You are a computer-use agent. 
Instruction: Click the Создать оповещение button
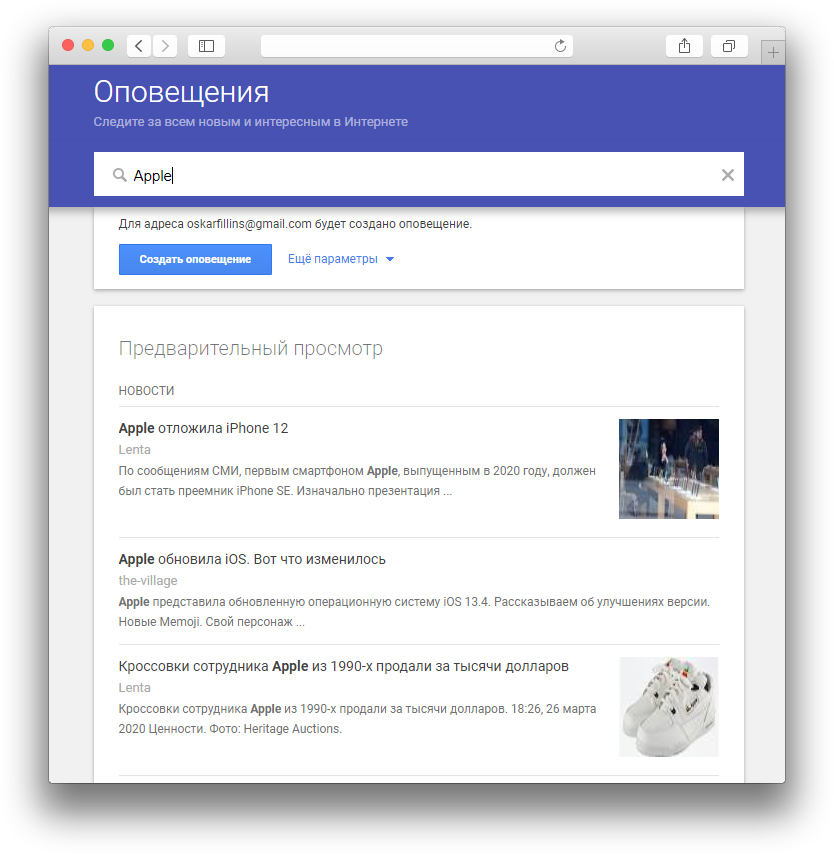(x=196, y=259)
